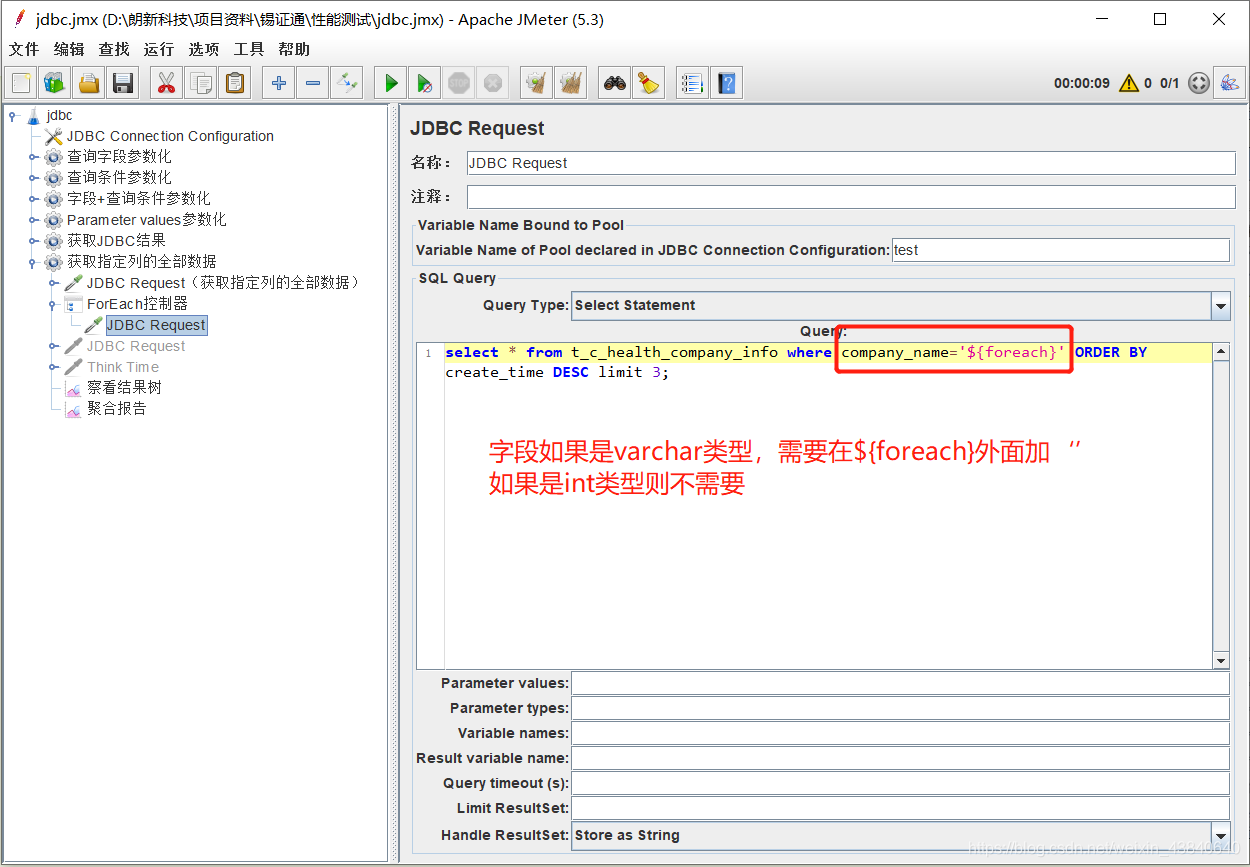Select JDBC Connection Configuration in tree
This screenshot has width=1250, height=867.
170,136
